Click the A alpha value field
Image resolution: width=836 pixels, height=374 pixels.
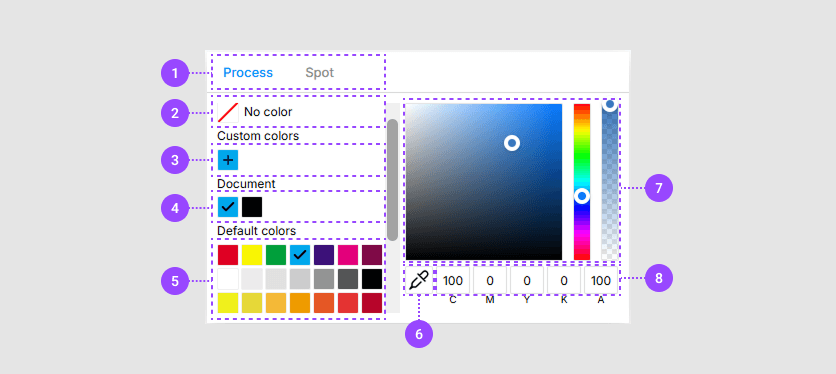tap(601, 281)
